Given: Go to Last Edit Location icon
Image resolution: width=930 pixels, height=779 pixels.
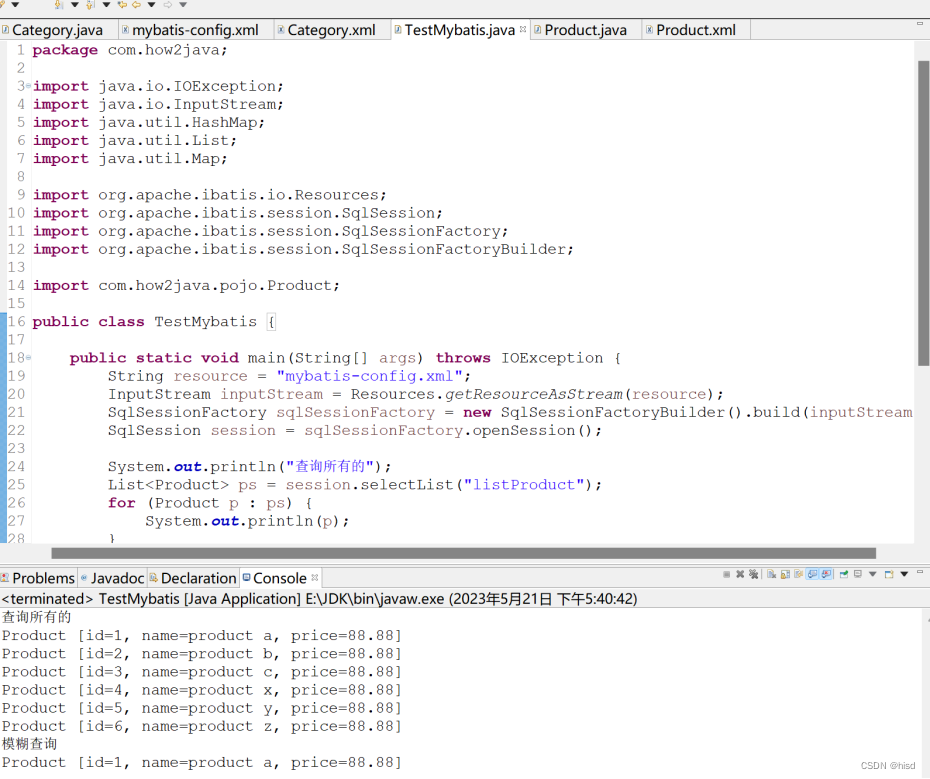Looking at the screenshot, I should click(x=122, y=5).
